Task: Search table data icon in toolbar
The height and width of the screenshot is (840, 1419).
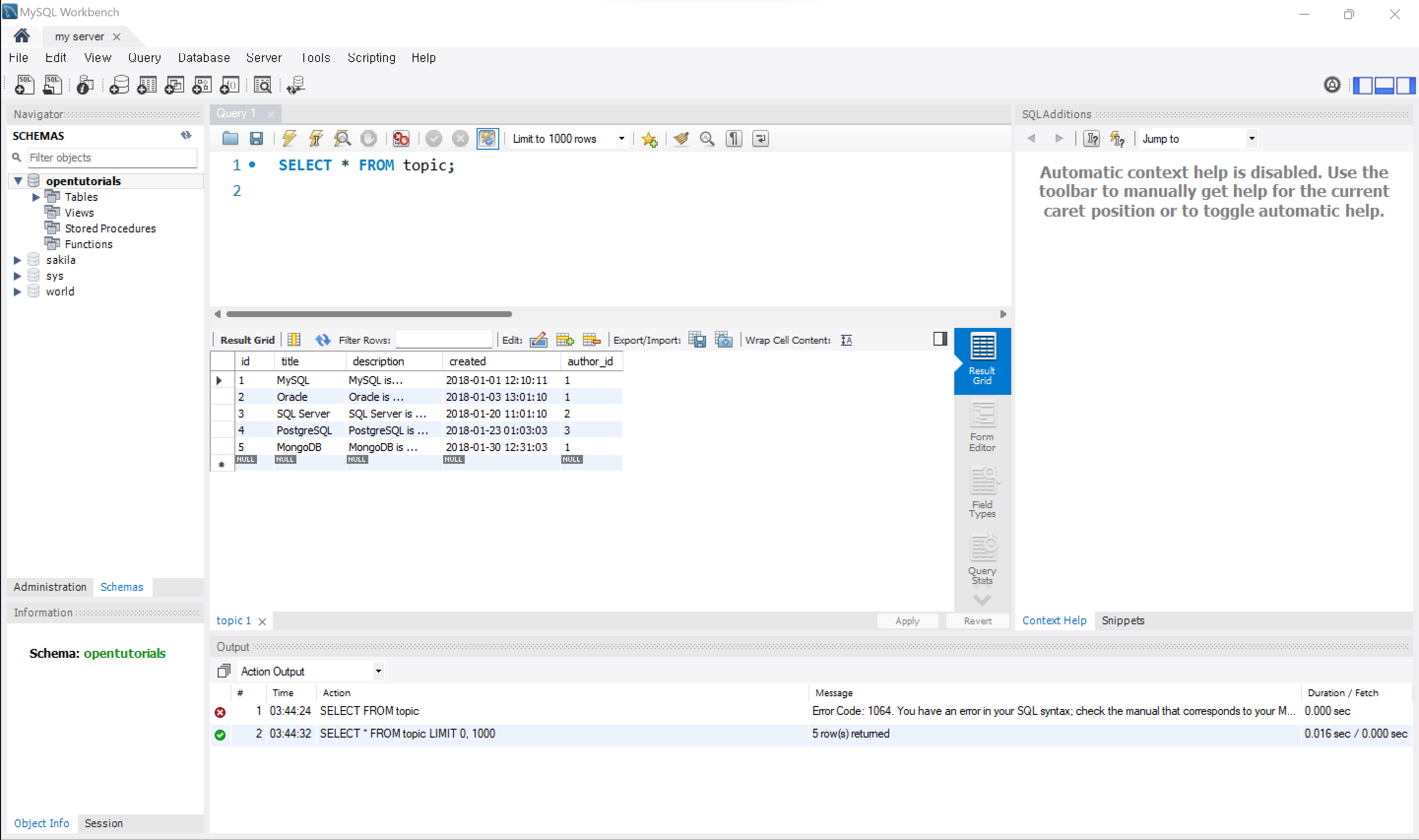Action: click(262, 85)
